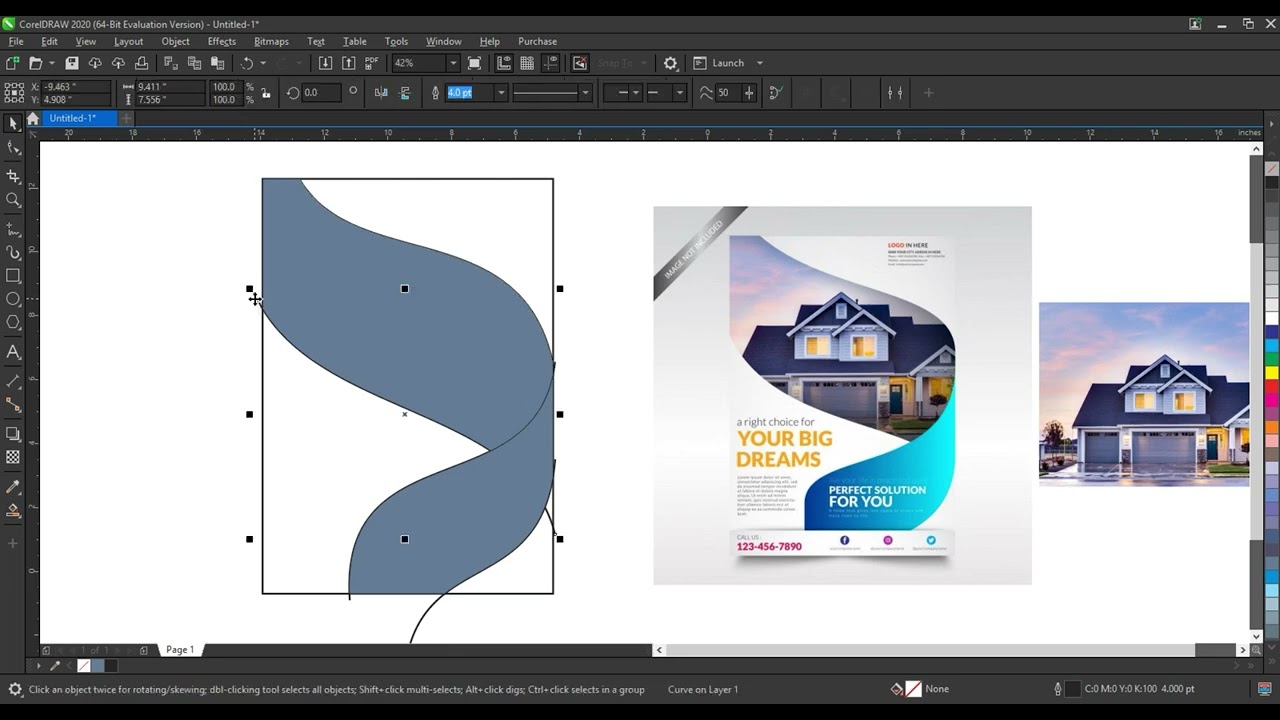Select the Text tool

pos(13,352)
